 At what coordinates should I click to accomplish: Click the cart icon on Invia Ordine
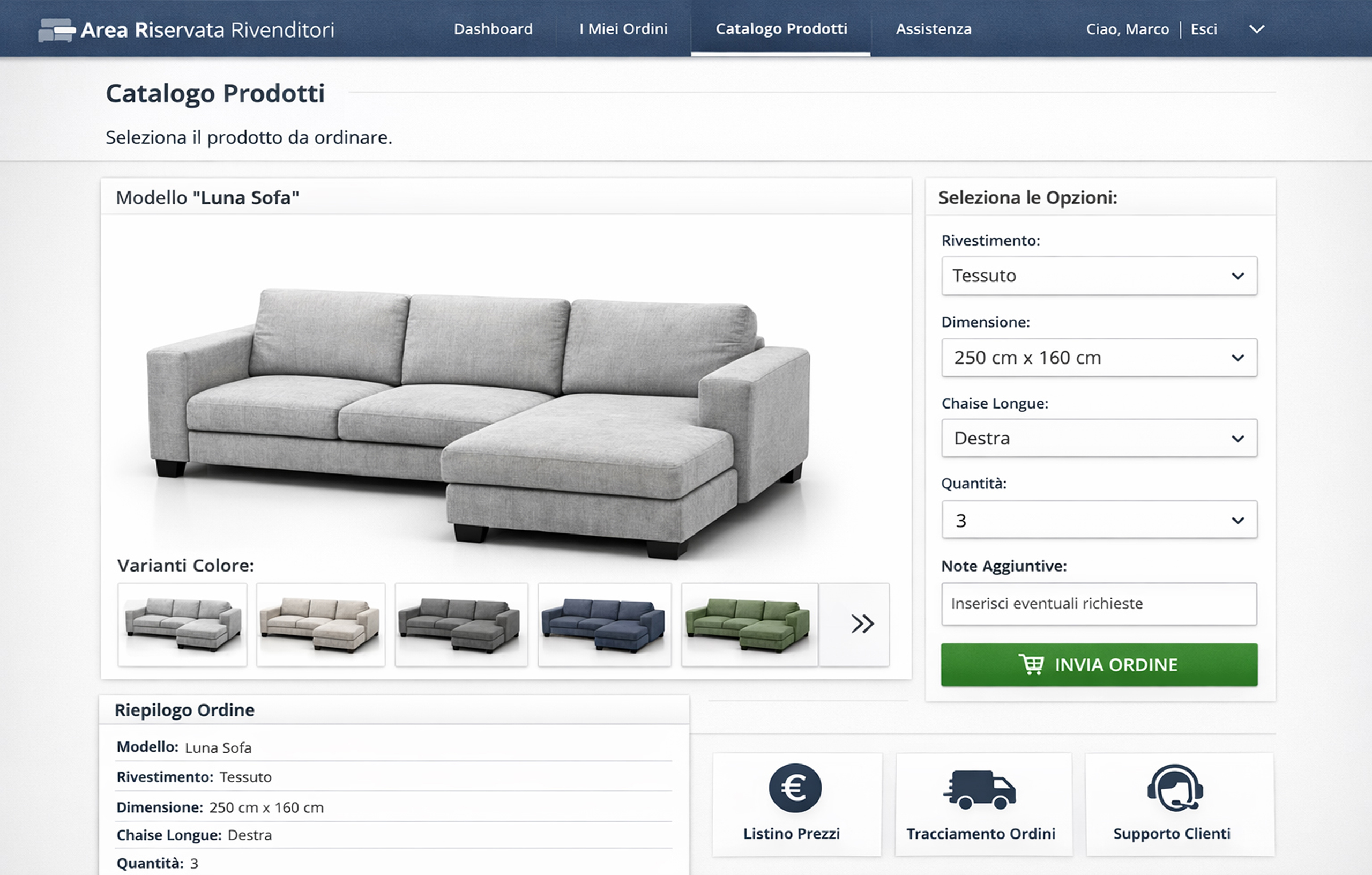click(1031, 664)
